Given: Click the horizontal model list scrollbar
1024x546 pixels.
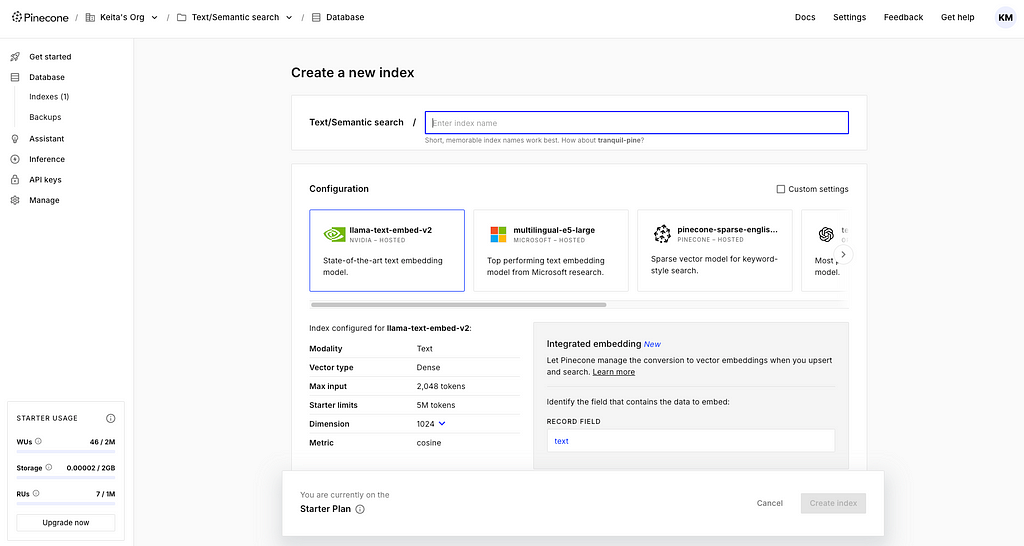Looking at the screenshot, I should 458,305.
